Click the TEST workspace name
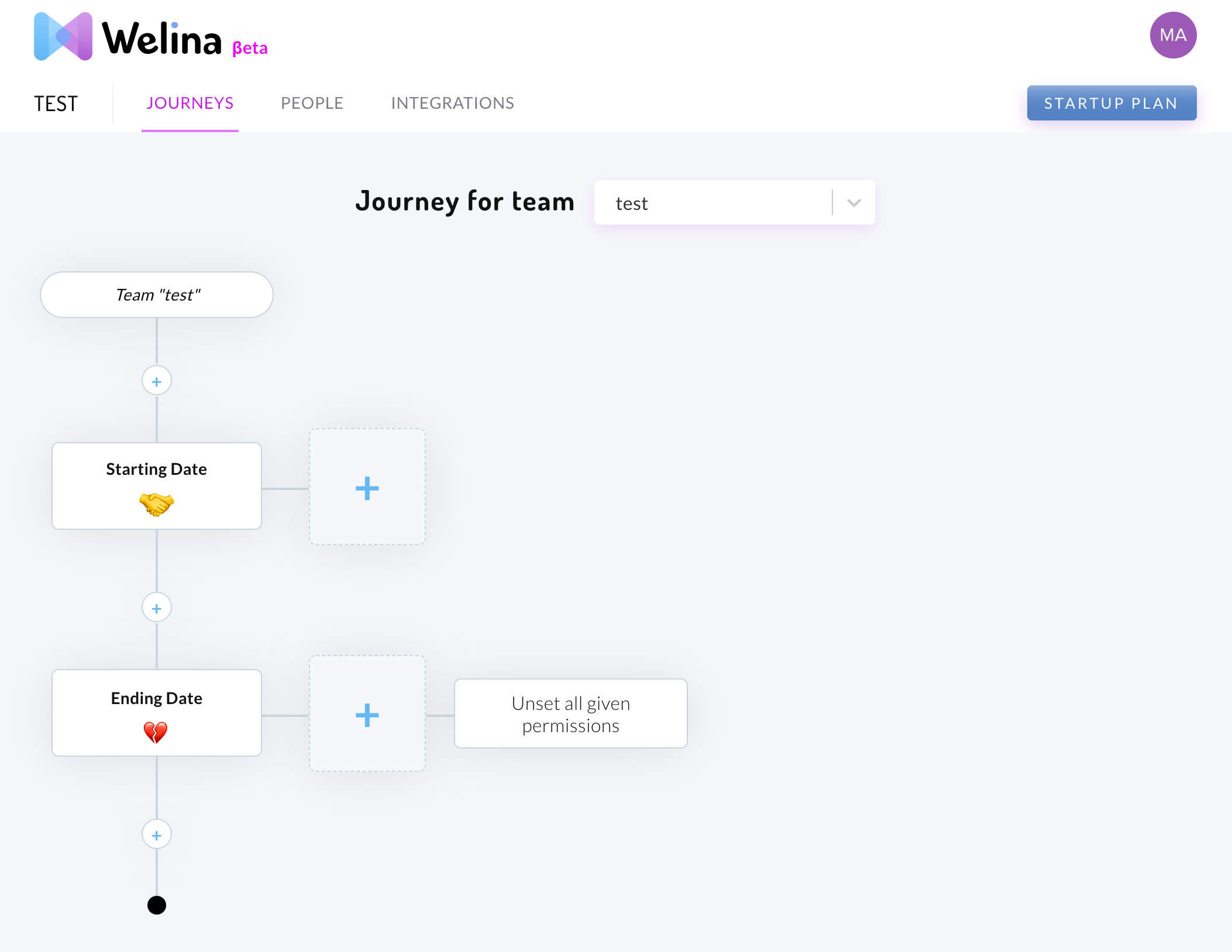Image resolution: width=1232 pixels, height=952 pixels. [x=56, y=104]
